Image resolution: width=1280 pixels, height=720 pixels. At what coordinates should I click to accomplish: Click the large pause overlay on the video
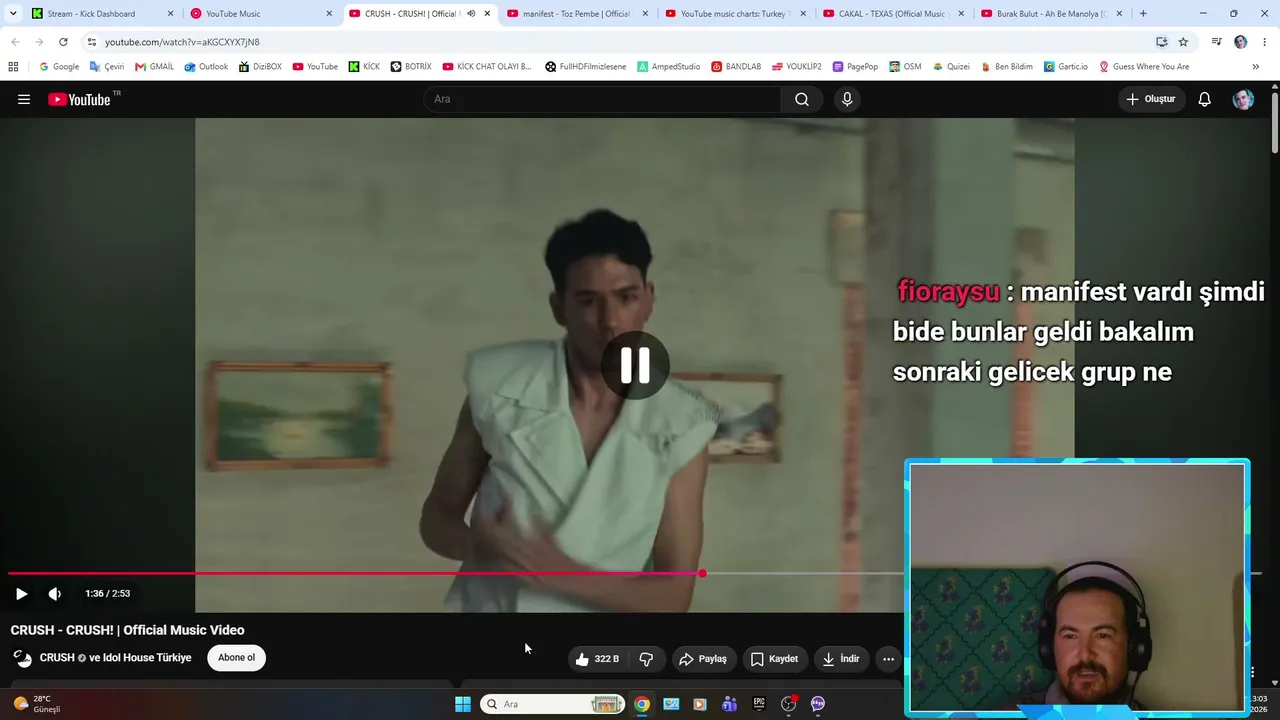coord(635,365)
